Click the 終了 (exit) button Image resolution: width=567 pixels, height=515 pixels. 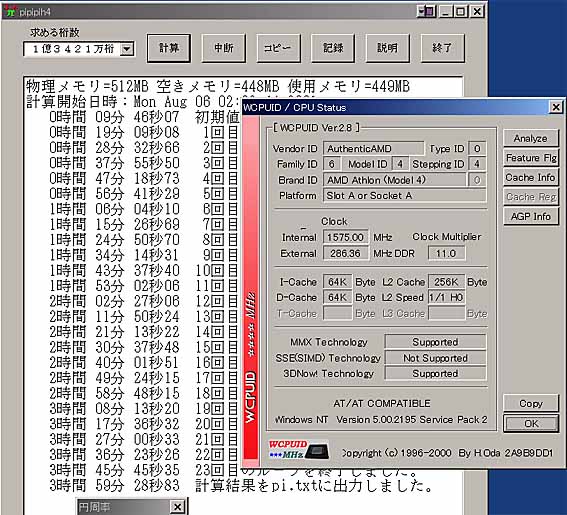tap(443, 48)
